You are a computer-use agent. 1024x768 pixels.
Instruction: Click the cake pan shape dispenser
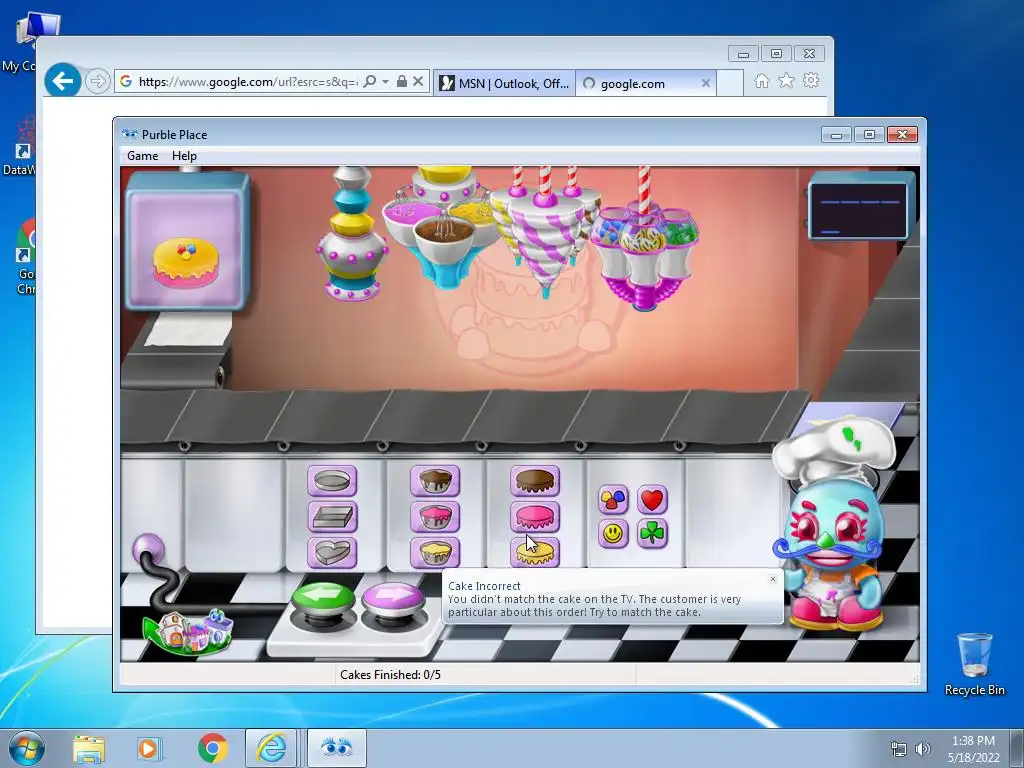click(x=352, y=233)
